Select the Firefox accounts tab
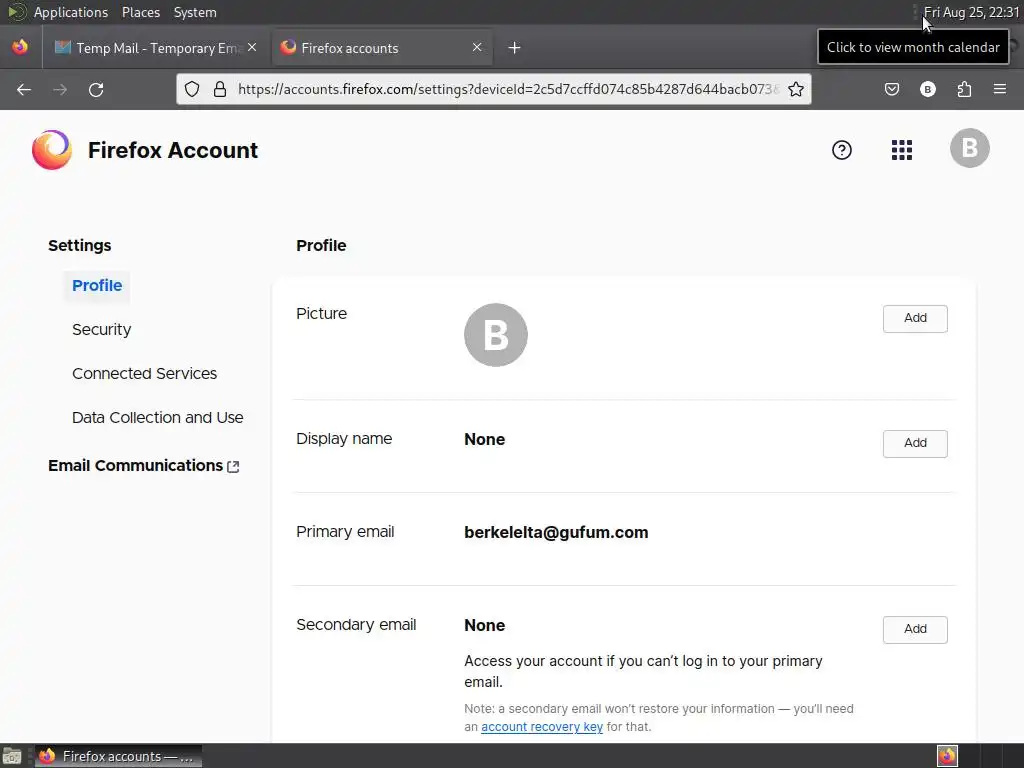Image resolution: width=1024 pixels, height=768 pixels. tap(381, 48)
